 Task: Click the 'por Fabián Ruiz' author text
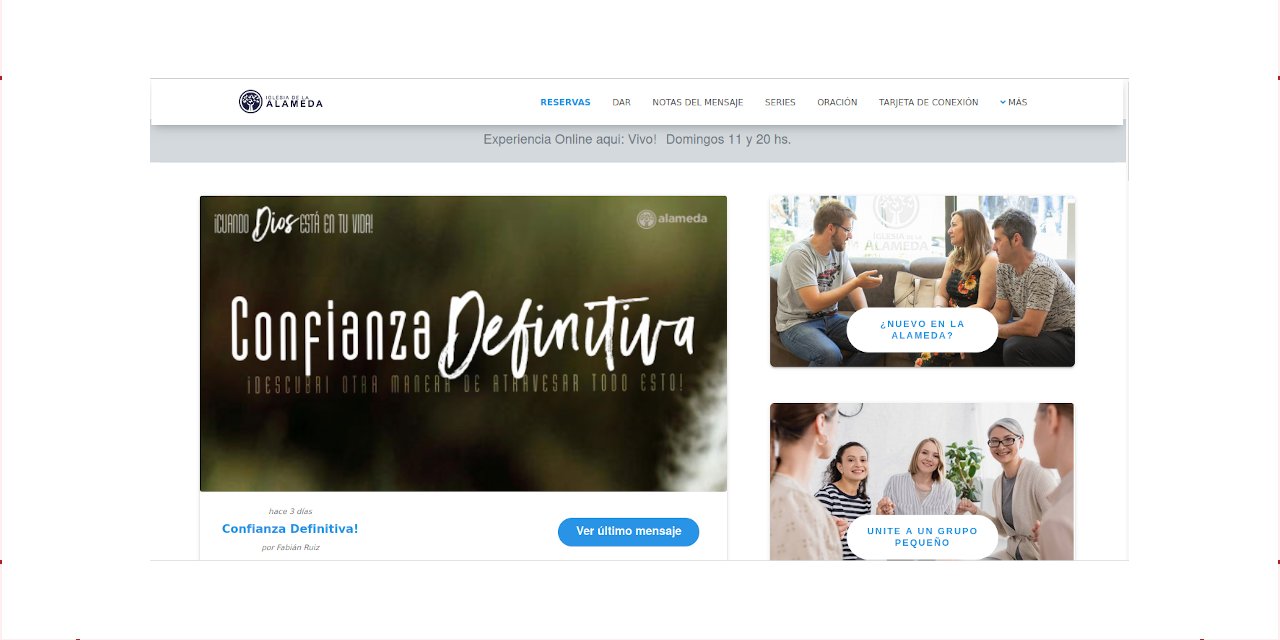290,548
